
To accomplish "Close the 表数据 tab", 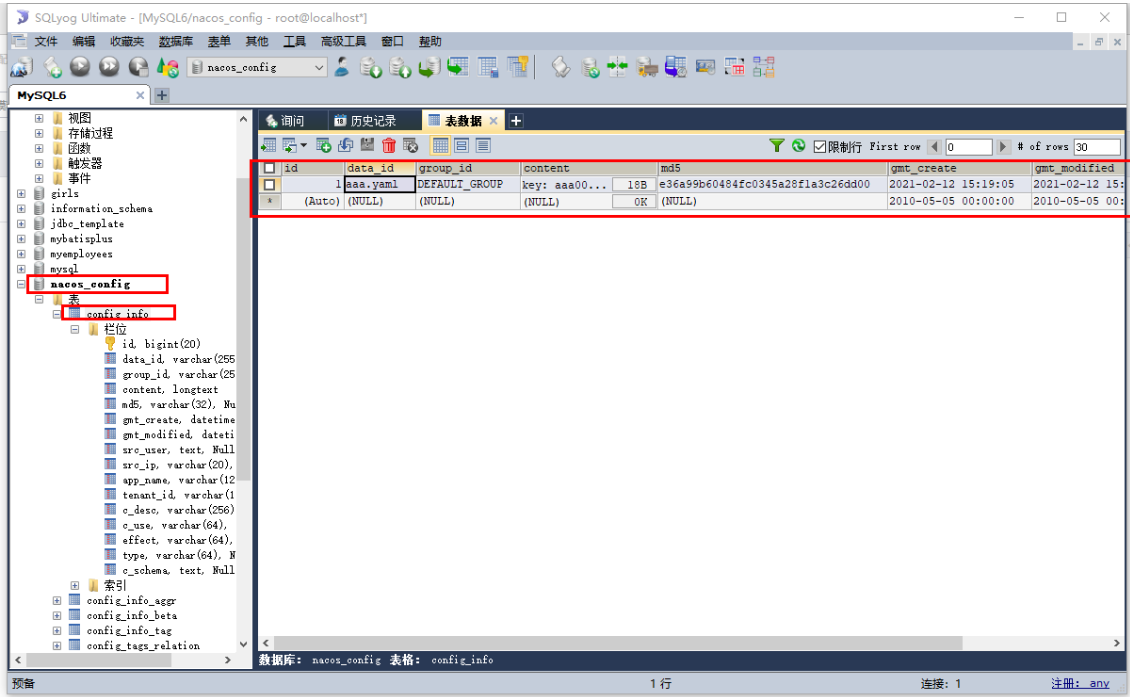I will click(494, 120).
